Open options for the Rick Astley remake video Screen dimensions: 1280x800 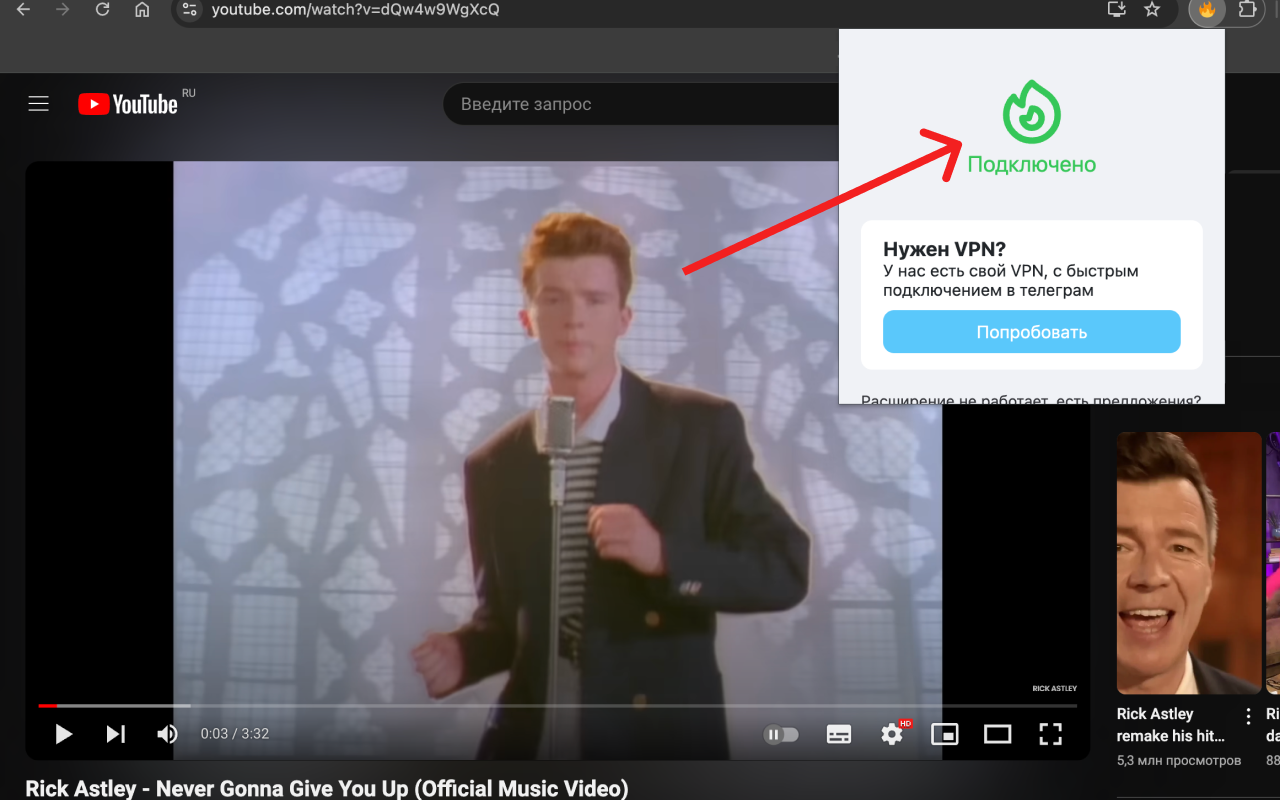coord(1247,715)
